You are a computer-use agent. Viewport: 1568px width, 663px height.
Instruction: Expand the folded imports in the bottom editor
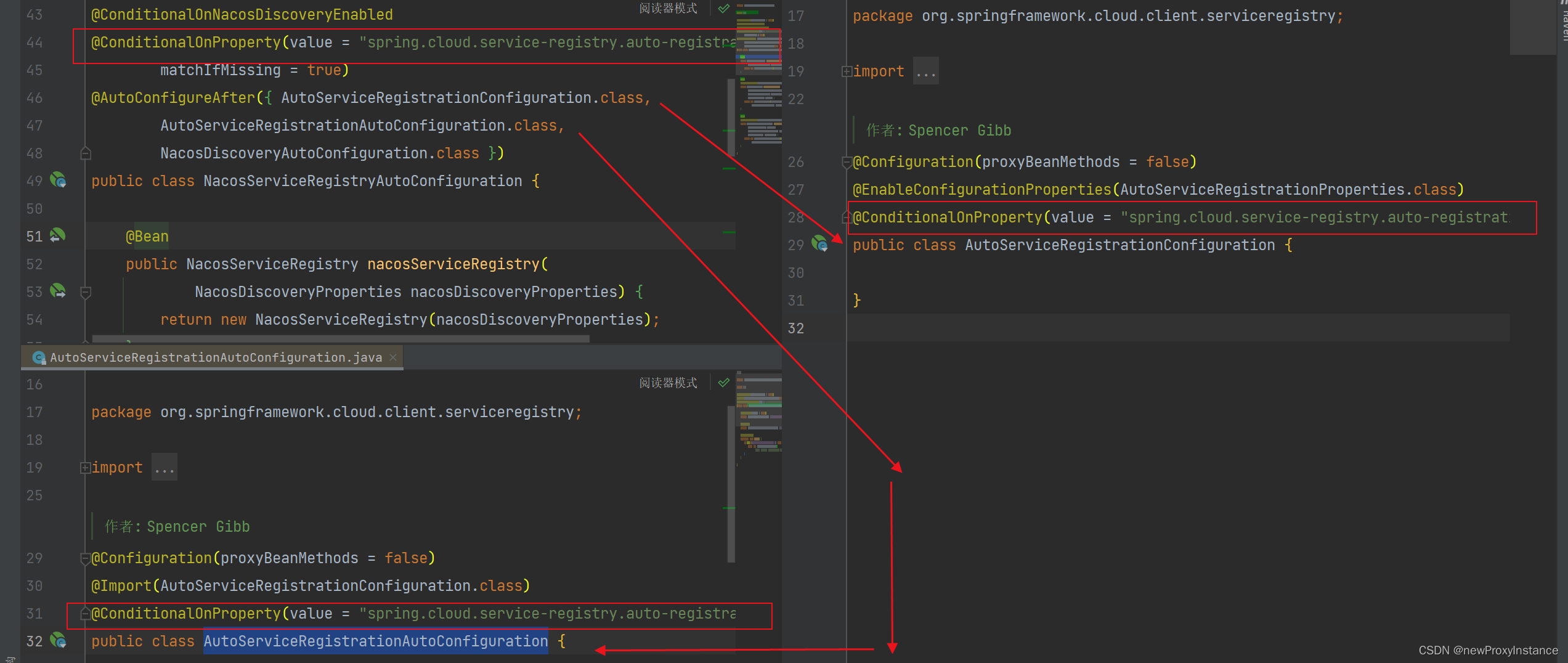pos(85,468)
